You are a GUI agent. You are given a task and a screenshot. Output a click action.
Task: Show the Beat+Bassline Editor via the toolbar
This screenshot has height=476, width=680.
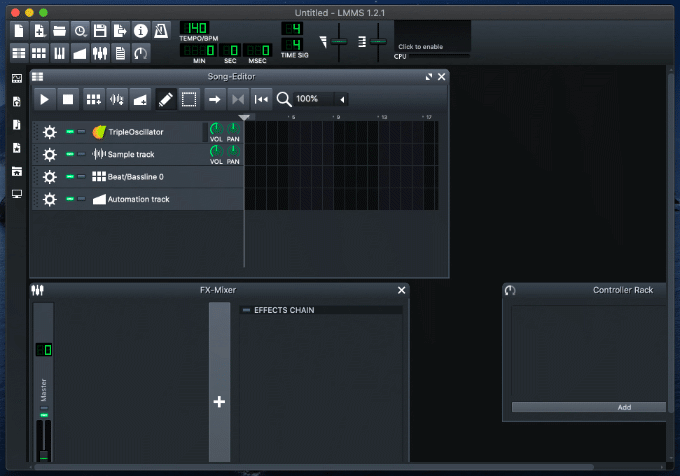coord(39,53)
